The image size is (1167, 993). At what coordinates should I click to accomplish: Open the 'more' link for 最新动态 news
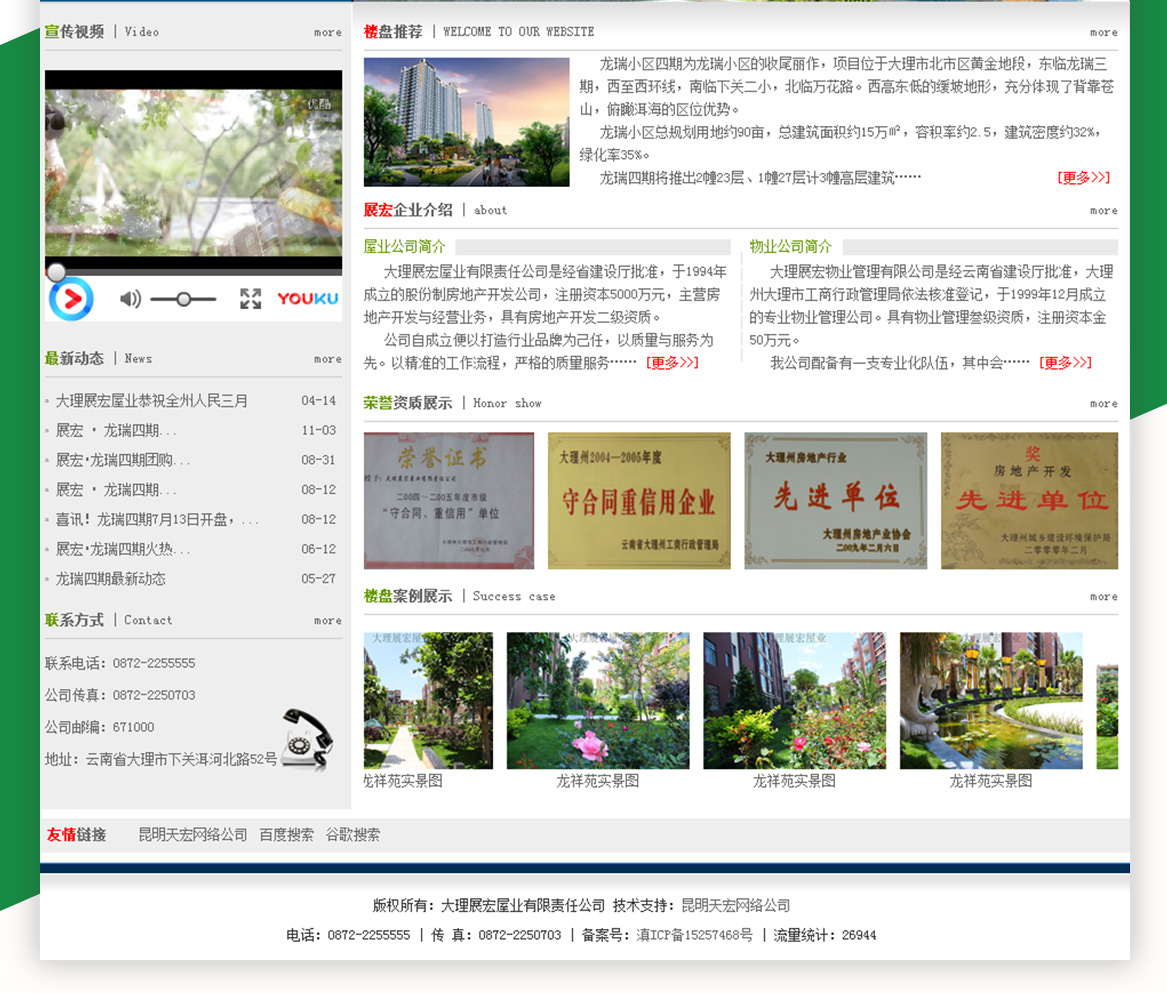point(327,360)
